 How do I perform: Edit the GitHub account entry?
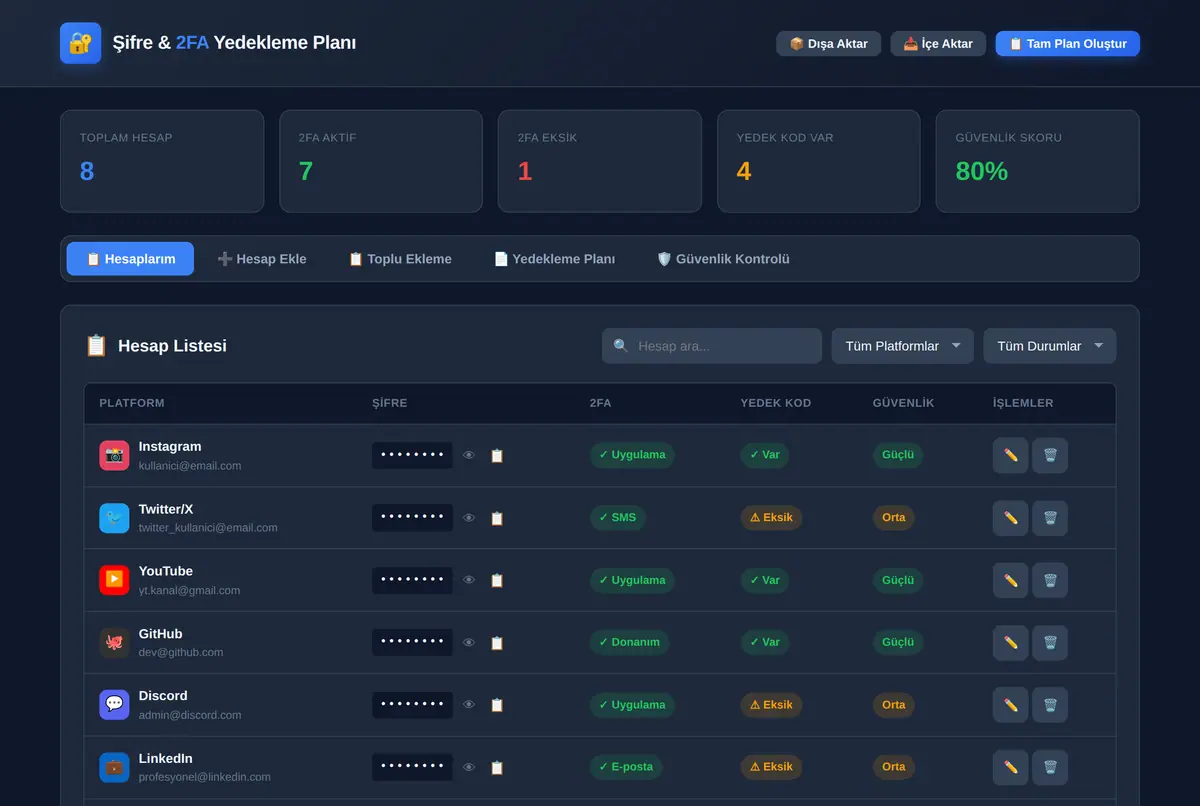click(x=1010, y=642)
